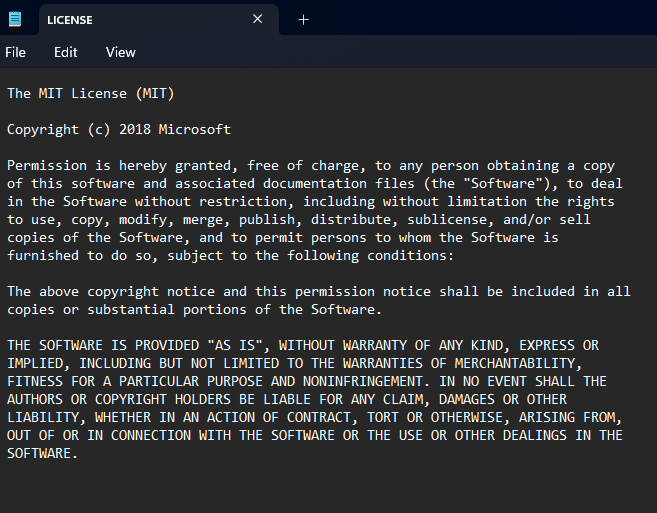Viewport: 657px width, 513px height.
Task: Place cursor on the word Microsoft
Action: click(194, 129)
